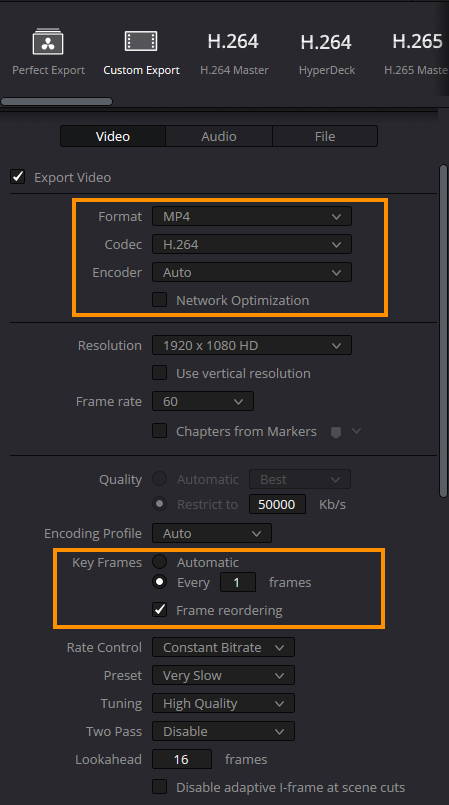Viewport: 449px width, 805px height.
Task: Open the Rate Control dropdown Constant Bitrate
Action: [223, 647]
